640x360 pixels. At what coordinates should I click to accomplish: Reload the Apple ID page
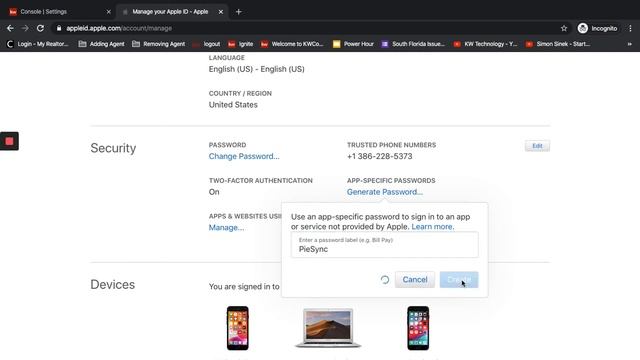pyautogui.click(x=40, y=28)
